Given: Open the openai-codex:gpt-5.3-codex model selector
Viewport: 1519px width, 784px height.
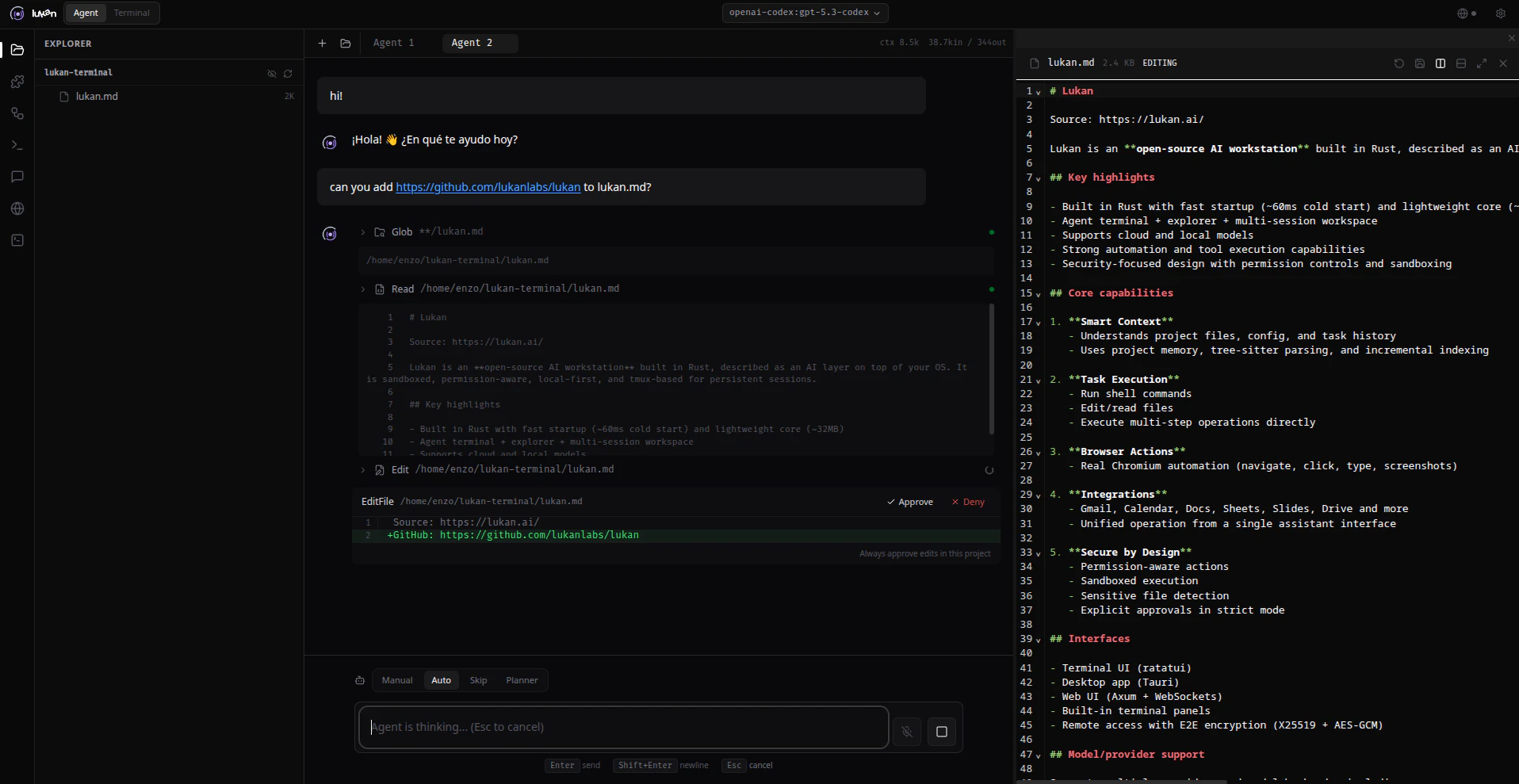Looking at the screenshot, I should click(x=805, y=13).
